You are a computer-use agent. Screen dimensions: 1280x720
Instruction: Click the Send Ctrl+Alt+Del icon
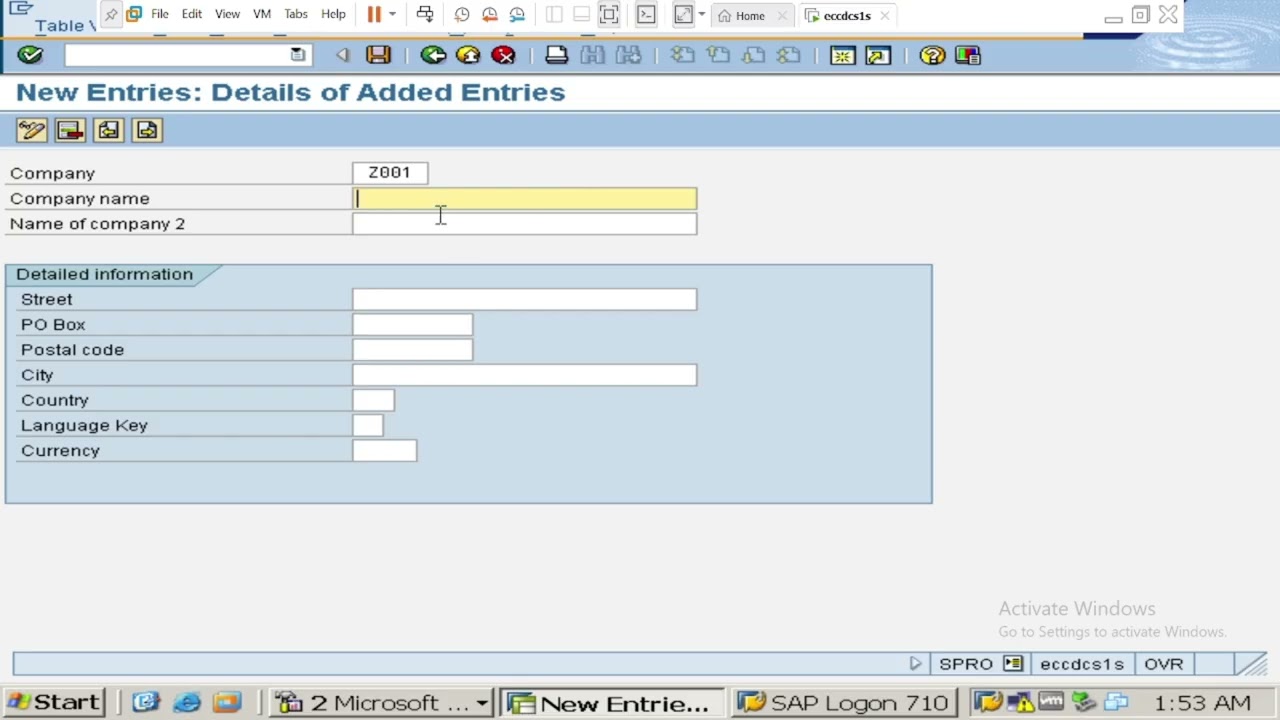pyautogui.click(x=425, y=15)
